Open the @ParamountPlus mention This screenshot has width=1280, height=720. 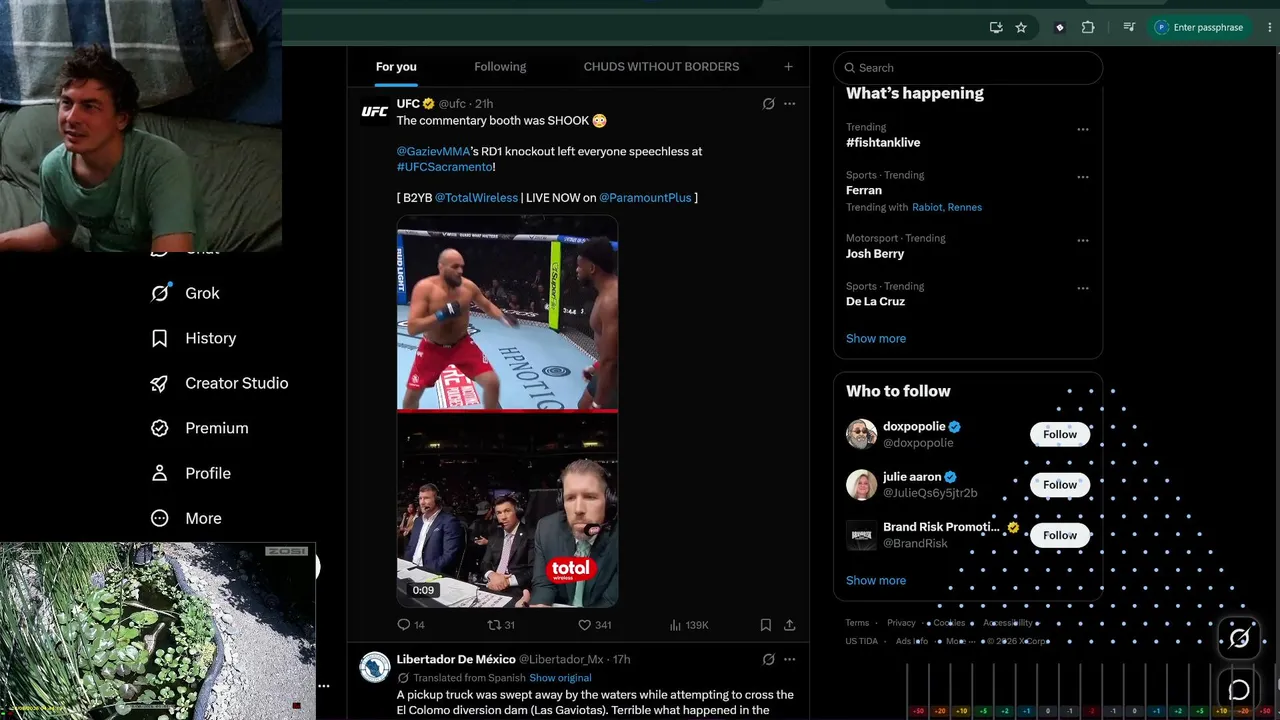(645, 198)
